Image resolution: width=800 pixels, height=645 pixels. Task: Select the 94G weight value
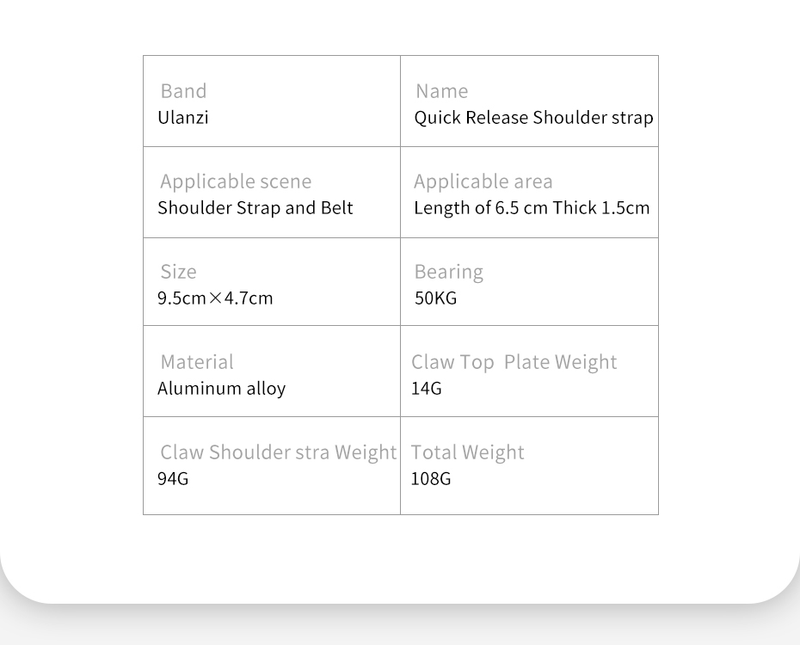(173, 479)
